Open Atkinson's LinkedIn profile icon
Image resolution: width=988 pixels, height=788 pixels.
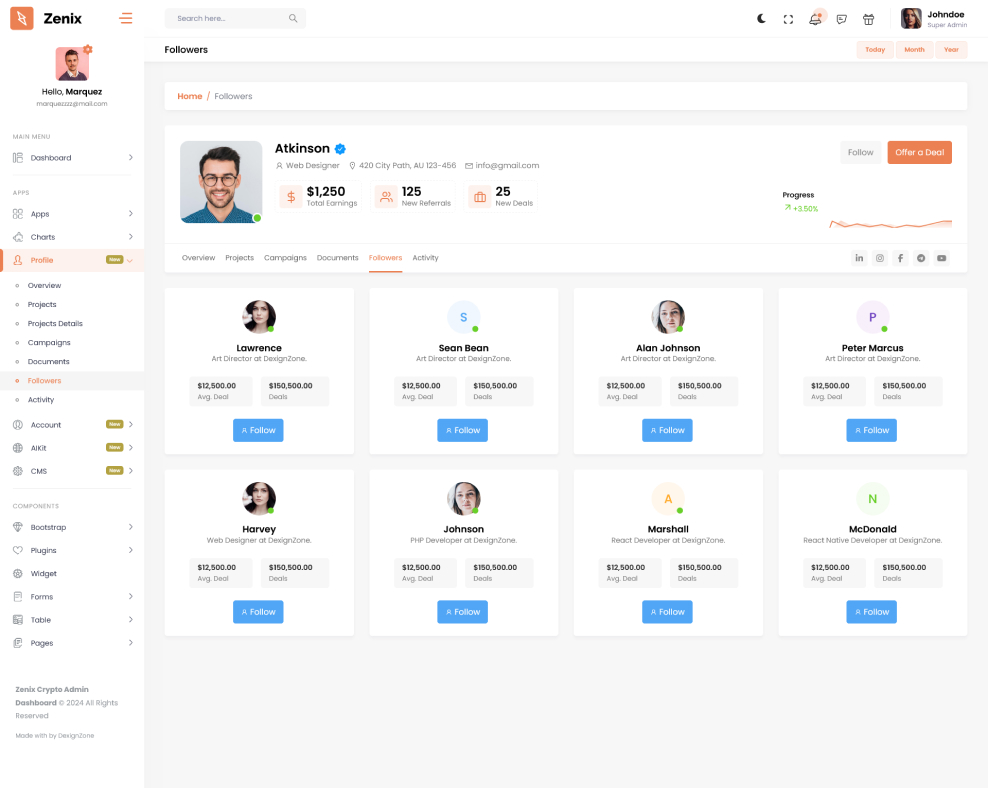coord(859,258)
